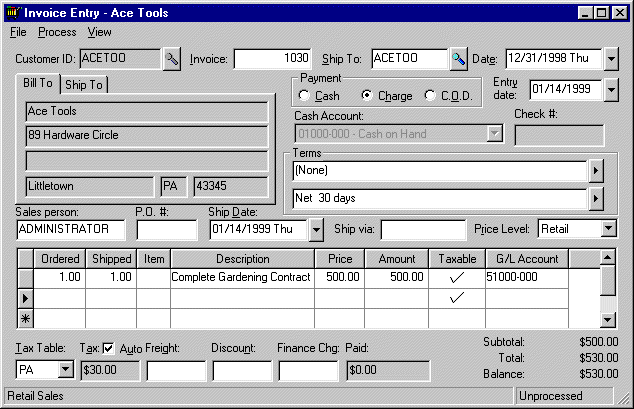Open the Process menu
The height and width of the screenshot is (409, 634).
pyautogui.click(x=57, y=32)
